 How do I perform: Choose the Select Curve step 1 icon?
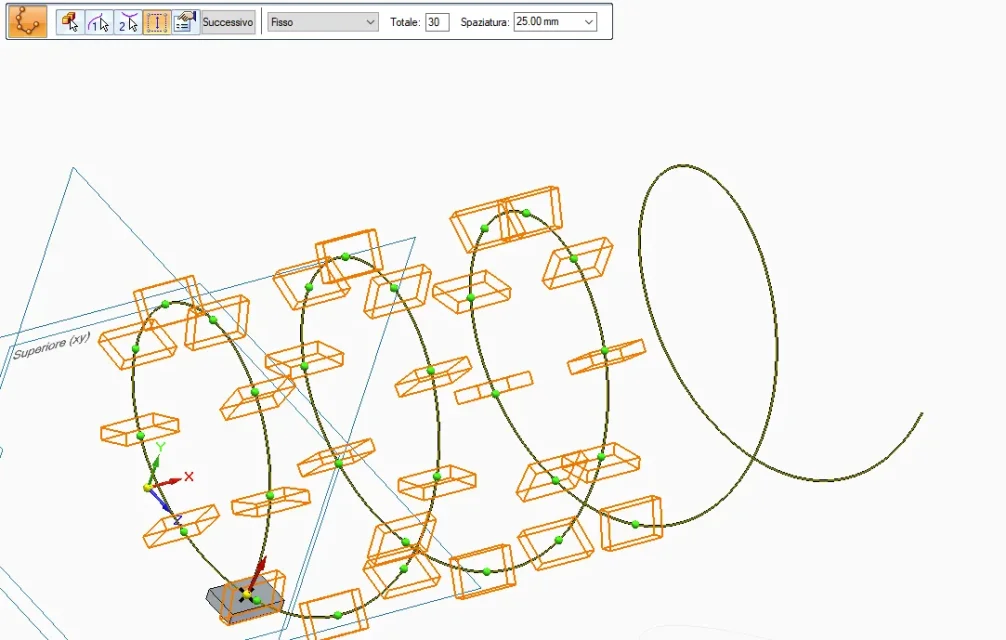click(x=98, y=21)
